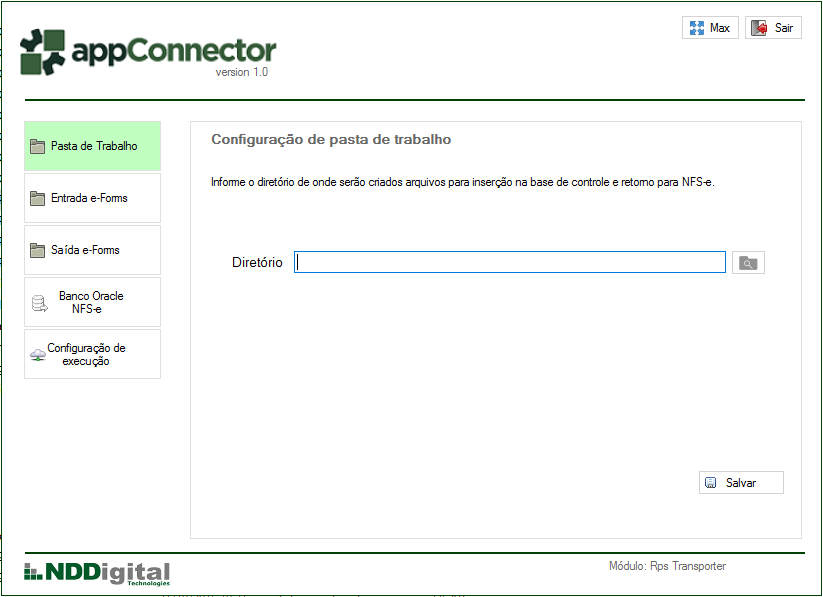823x597 pixels.
Task: Click the browse folder icon beside Diretório
Action: (x=748, y=263)
